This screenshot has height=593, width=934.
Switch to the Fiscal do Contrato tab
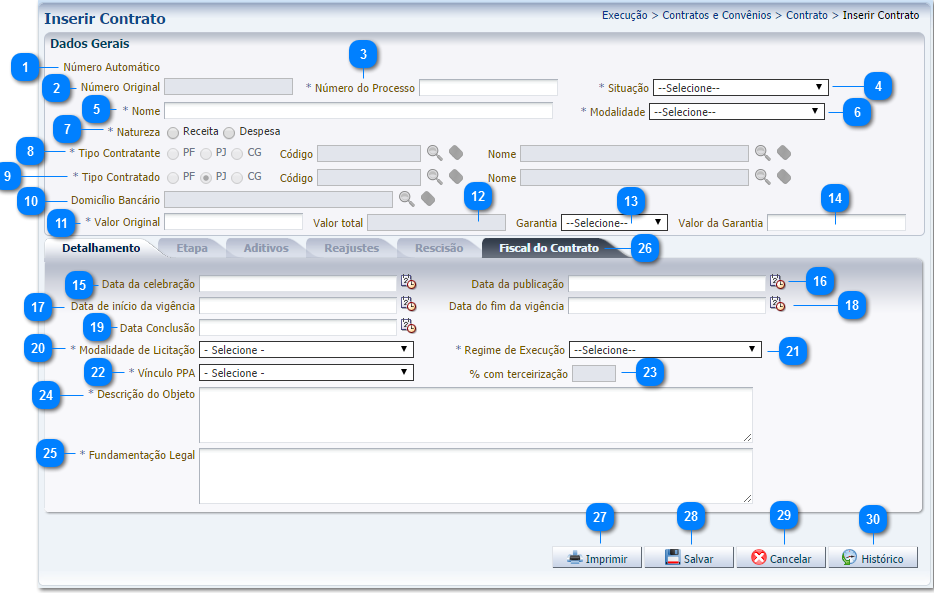[x=548, y=247]
